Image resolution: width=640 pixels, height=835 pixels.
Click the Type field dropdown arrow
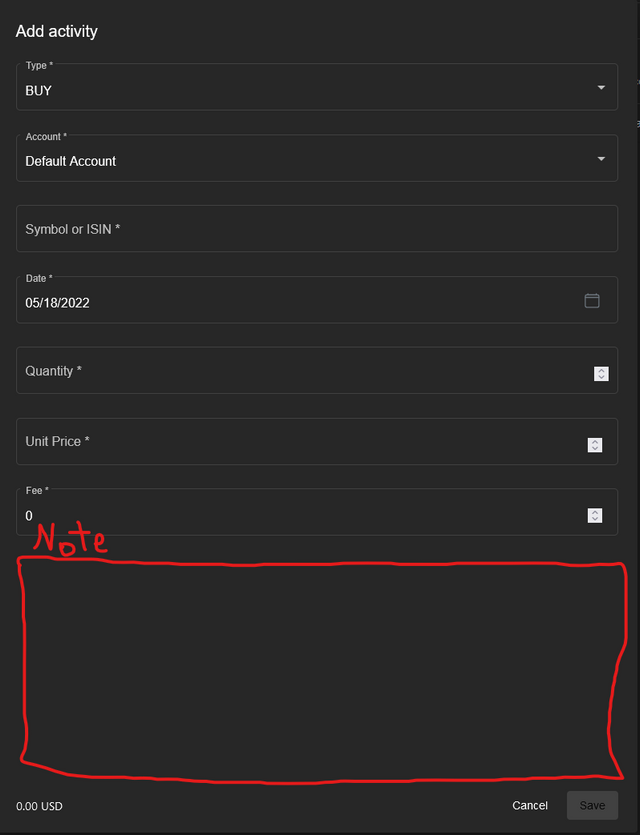coord(601,87)
